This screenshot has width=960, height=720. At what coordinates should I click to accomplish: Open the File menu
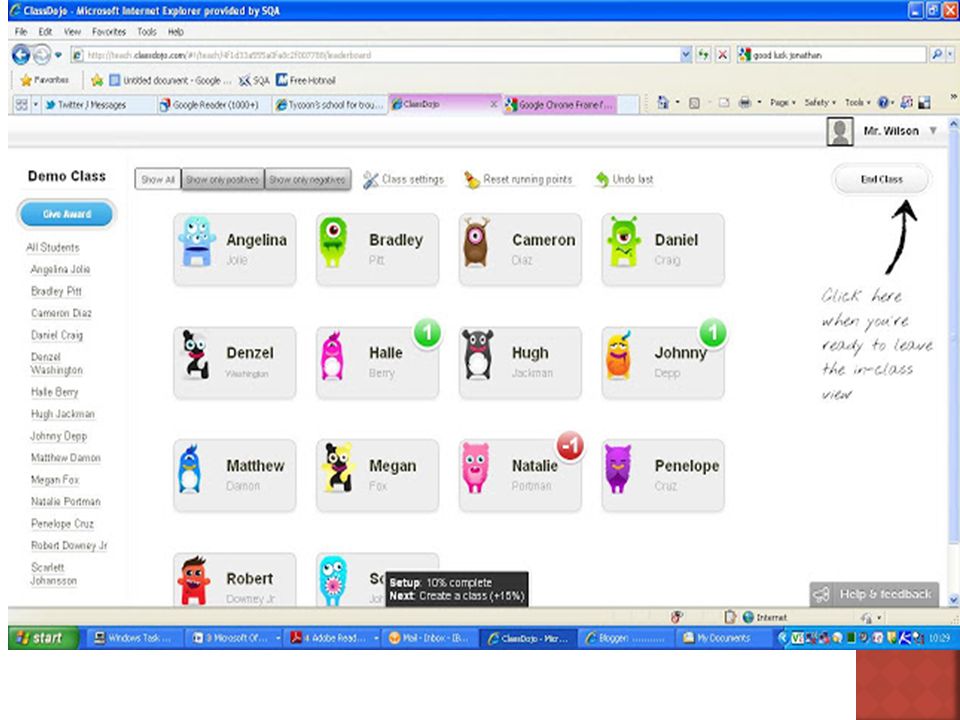pyautogui.click(x=21, y=32)
